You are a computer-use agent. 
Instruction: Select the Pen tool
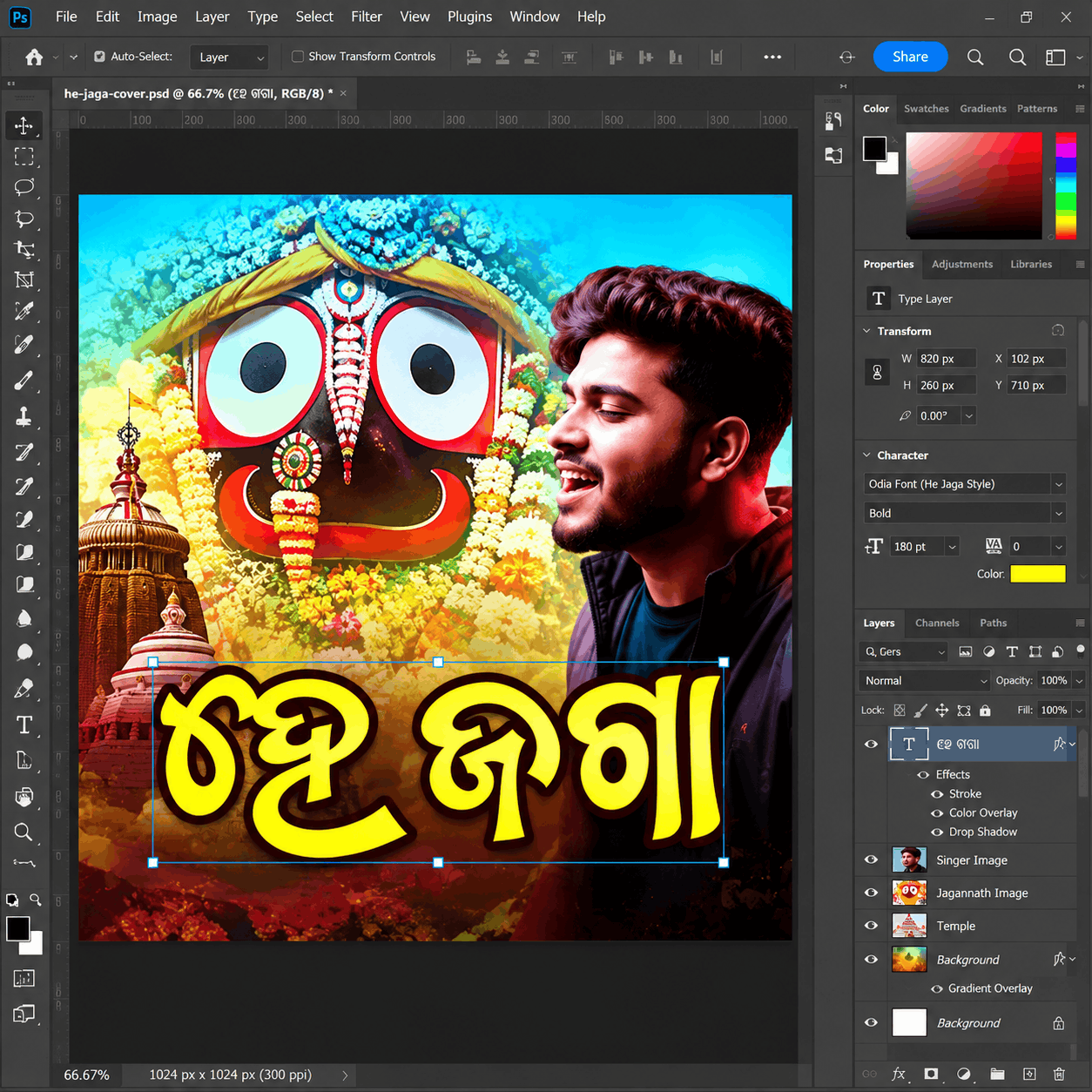24,689
